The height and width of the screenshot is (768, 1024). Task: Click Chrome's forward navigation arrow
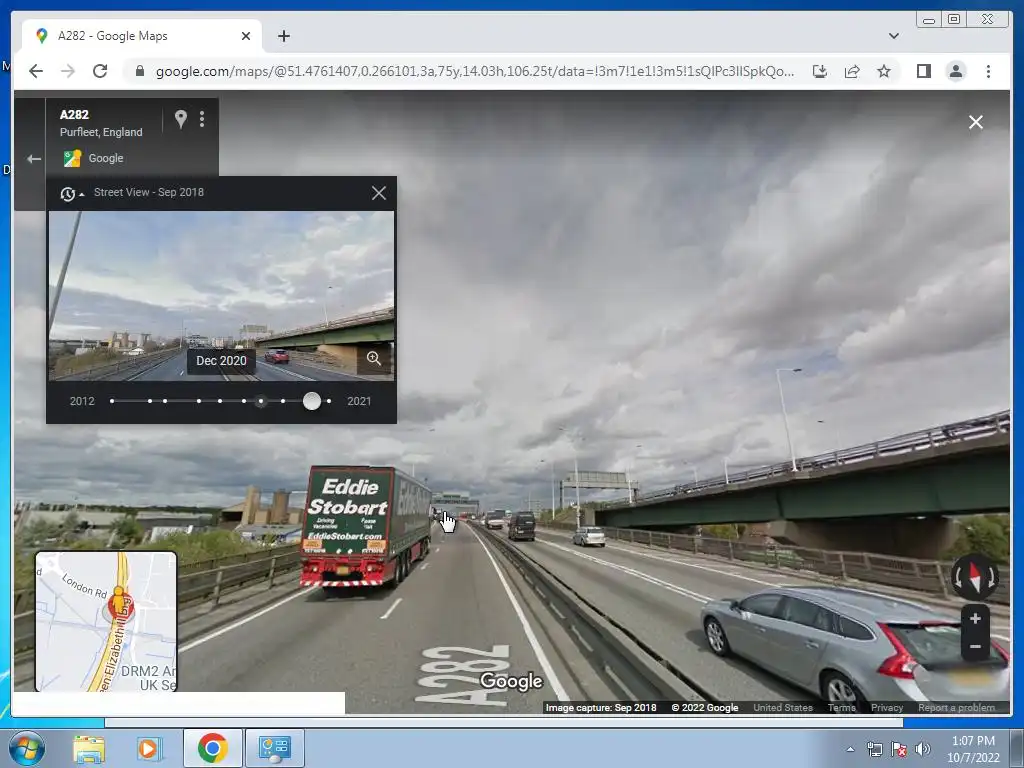pos(68,71)
